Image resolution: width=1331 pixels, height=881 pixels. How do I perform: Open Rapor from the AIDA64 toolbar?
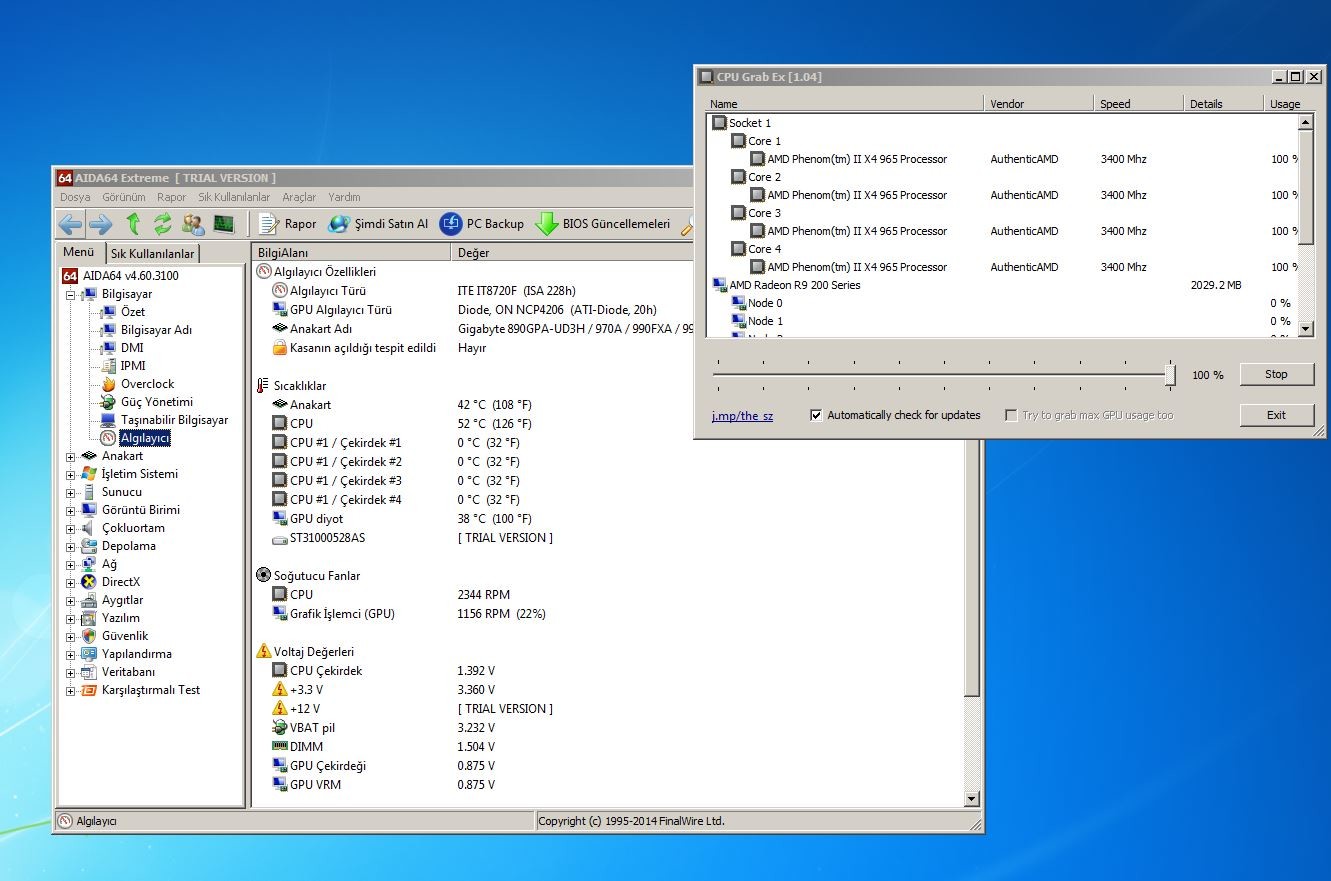click(288, 224)
